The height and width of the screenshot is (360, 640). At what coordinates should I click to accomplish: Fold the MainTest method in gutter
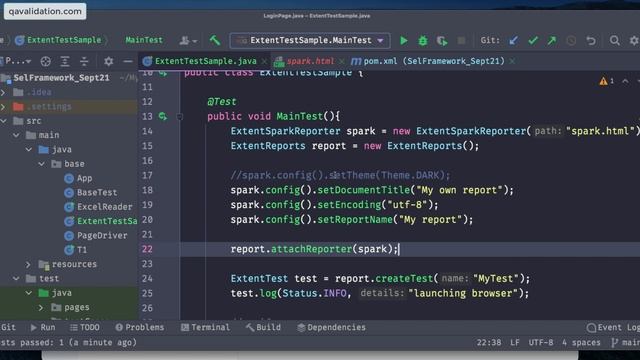click(180, 117)
